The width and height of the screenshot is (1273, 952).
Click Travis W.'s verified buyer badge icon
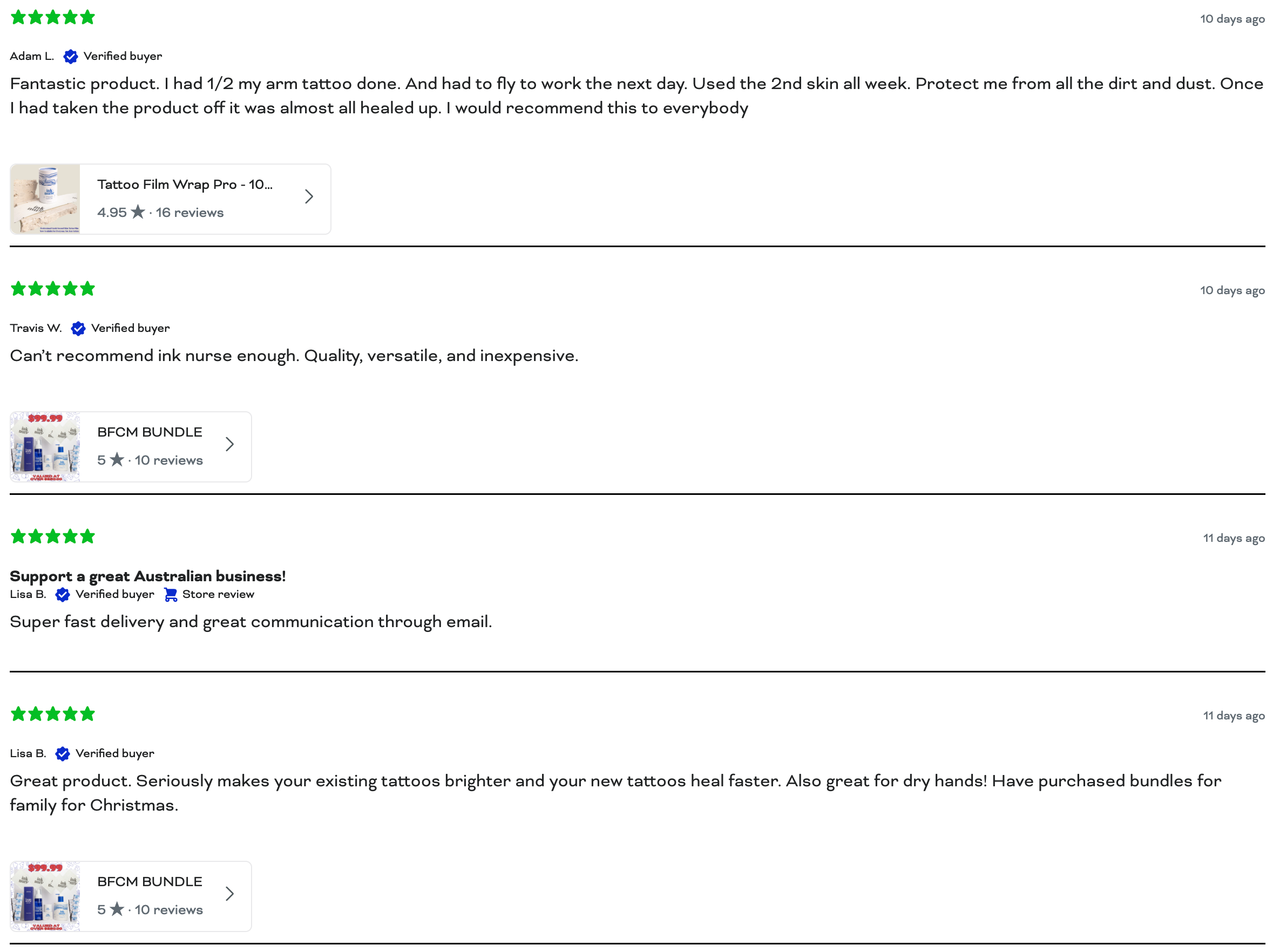tap(78, 329)
